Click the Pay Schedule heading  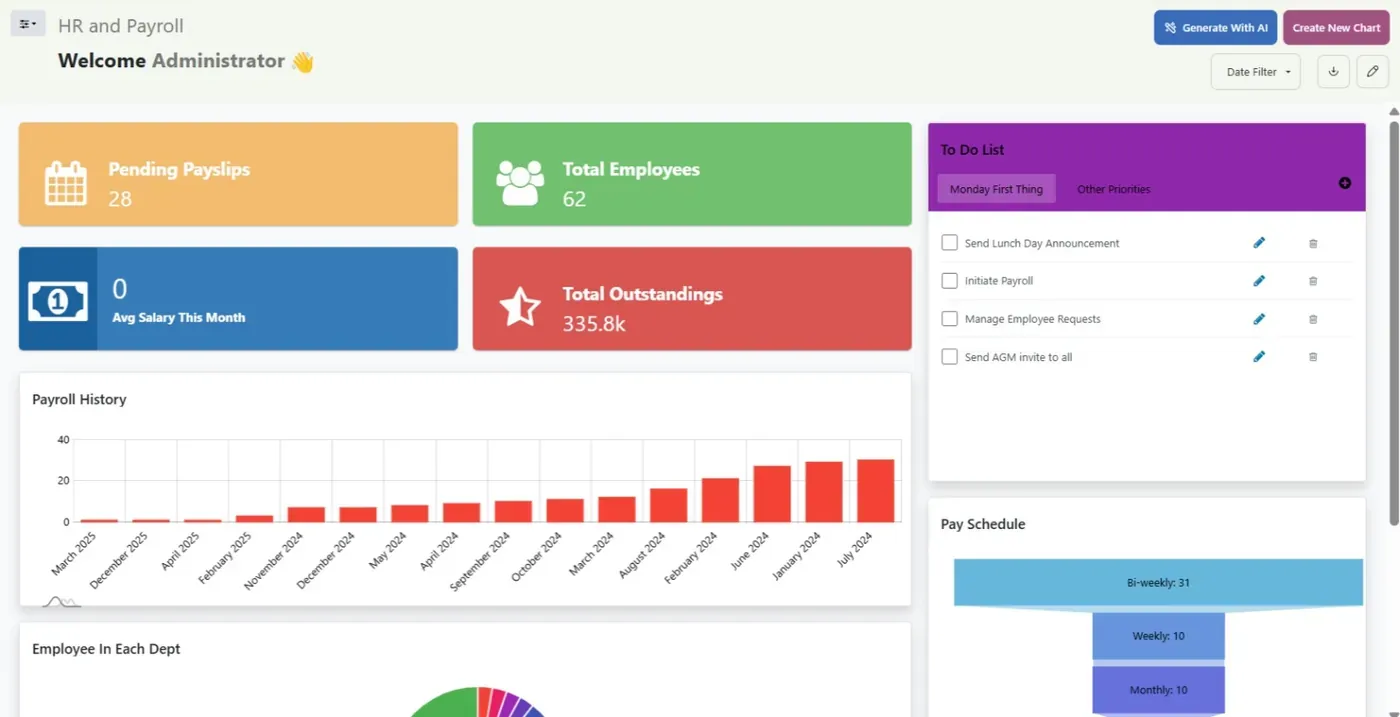pyautogui.click(x=982, y=524)
